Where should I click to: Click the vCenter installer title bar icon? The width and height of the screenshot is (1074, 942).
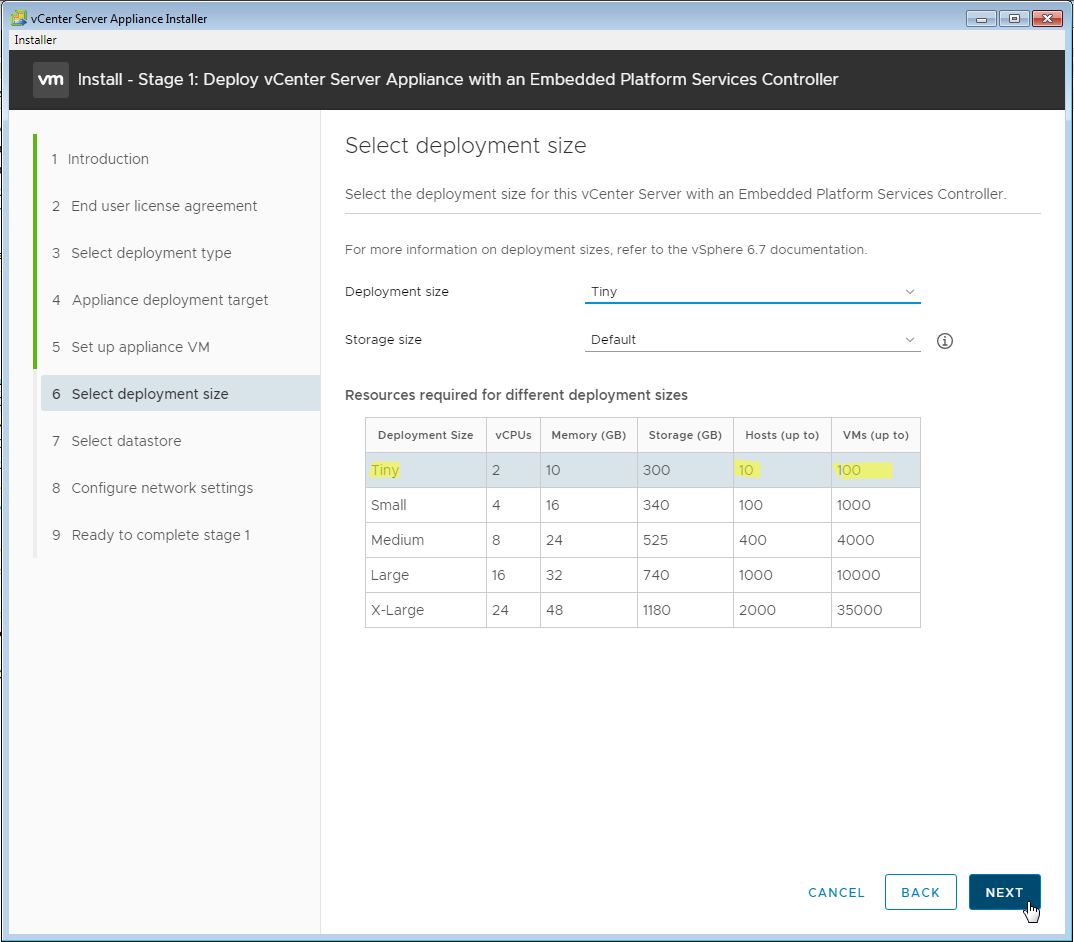pyautogui.click(x=18, y=18)
